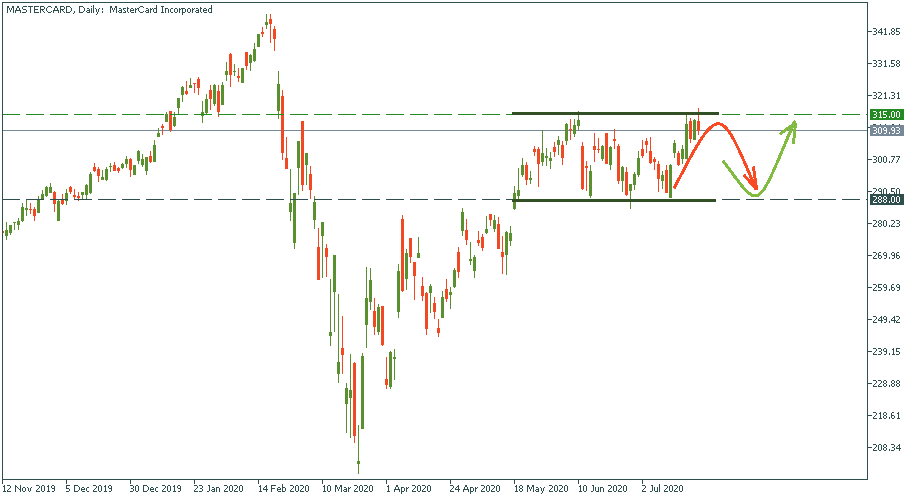
Task: Select the grey 309.93 current price label
Action: pos(887,130)
